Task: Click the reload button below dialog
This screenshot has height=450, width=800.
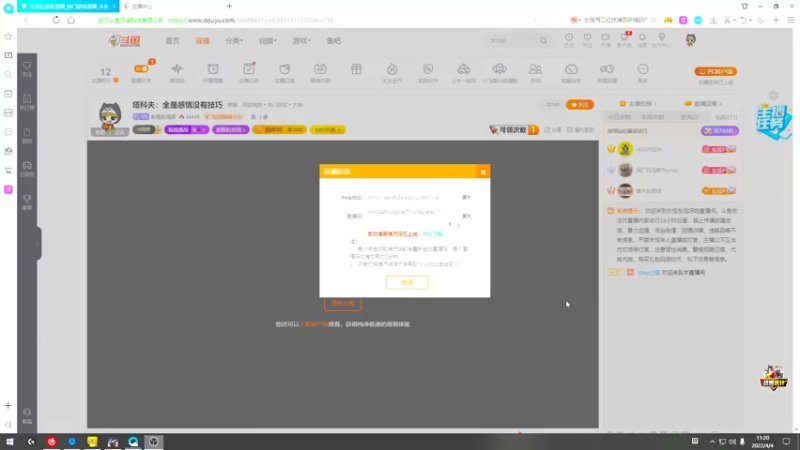Action: coord(343,304)
